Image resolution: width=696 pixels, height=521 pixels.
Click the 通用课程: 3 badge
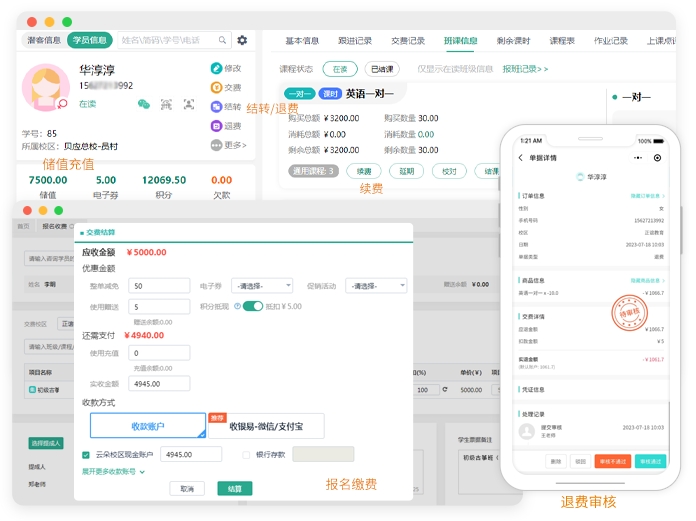pos(313,171)
